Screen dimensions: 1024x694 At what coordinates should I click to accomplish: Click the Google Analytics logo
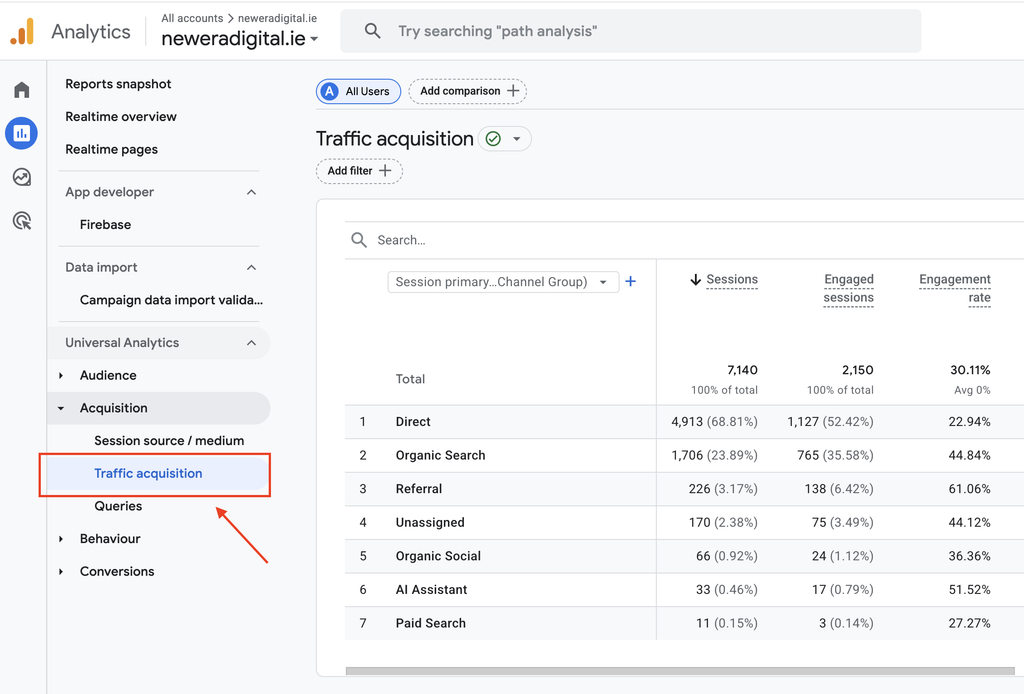[22, 31]
